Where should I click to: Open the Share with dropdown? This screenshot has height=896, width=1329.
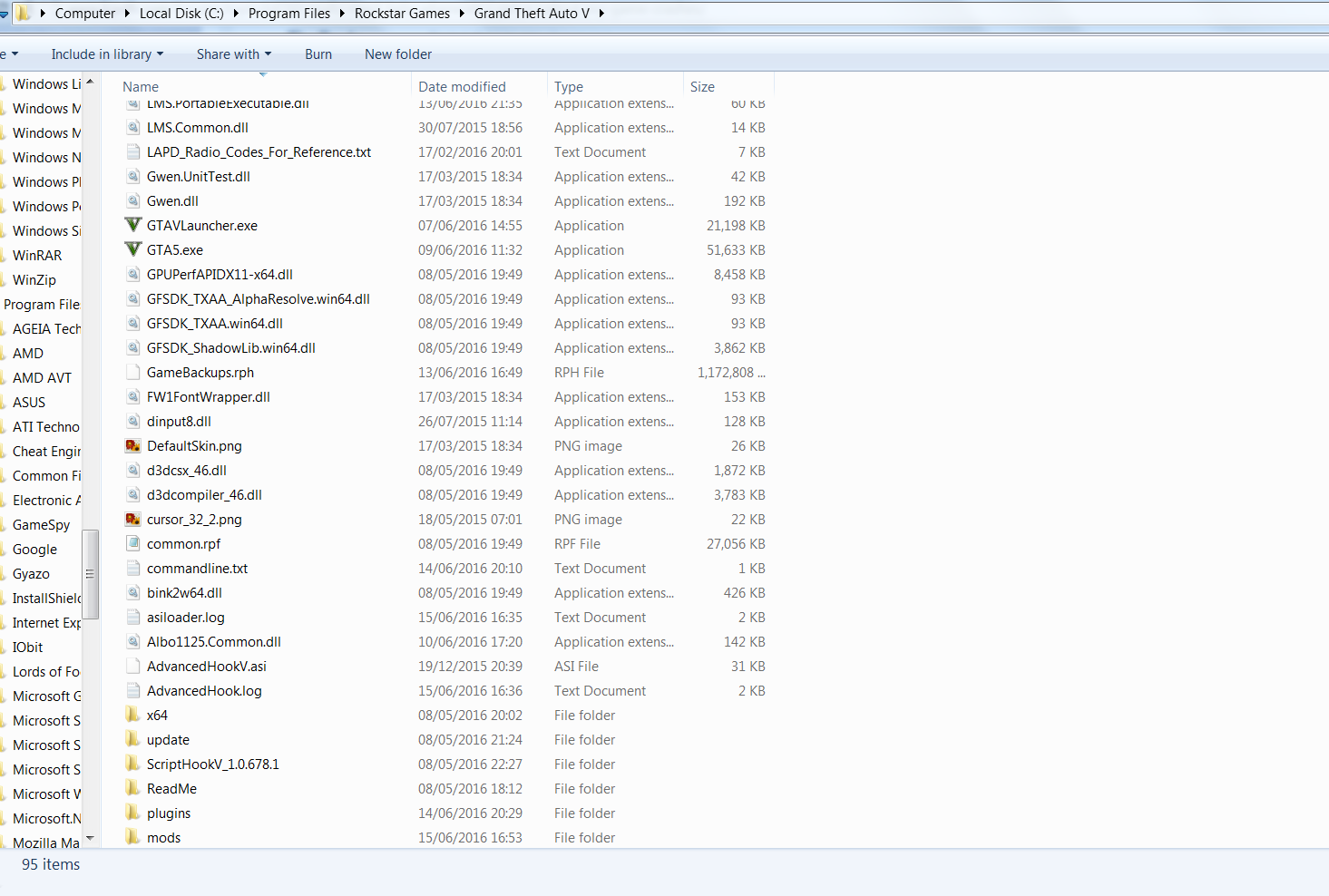233,54
